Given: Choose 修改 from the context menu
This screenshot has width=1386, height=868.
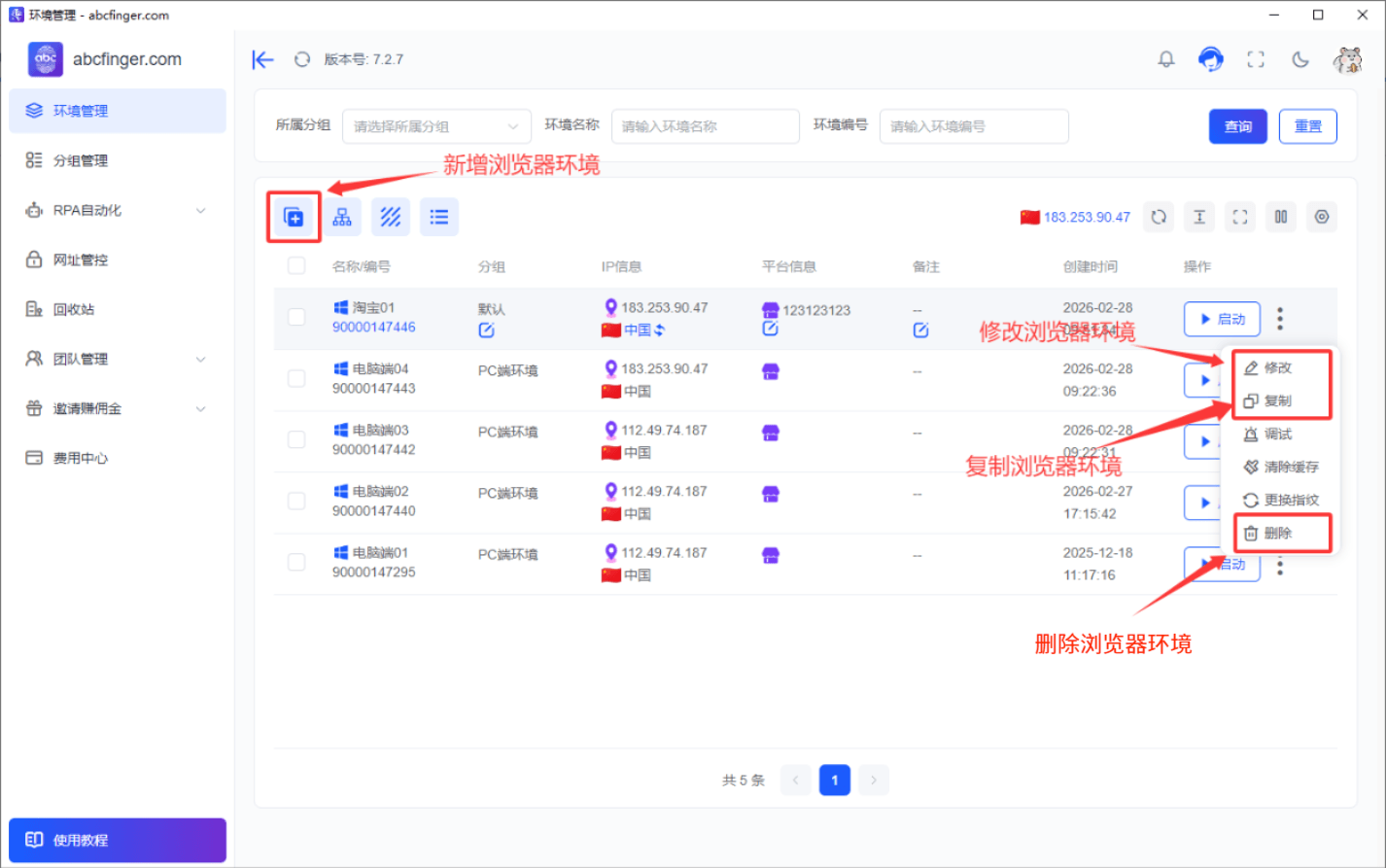Looking at the screenshot, I should coord(1280,367).
